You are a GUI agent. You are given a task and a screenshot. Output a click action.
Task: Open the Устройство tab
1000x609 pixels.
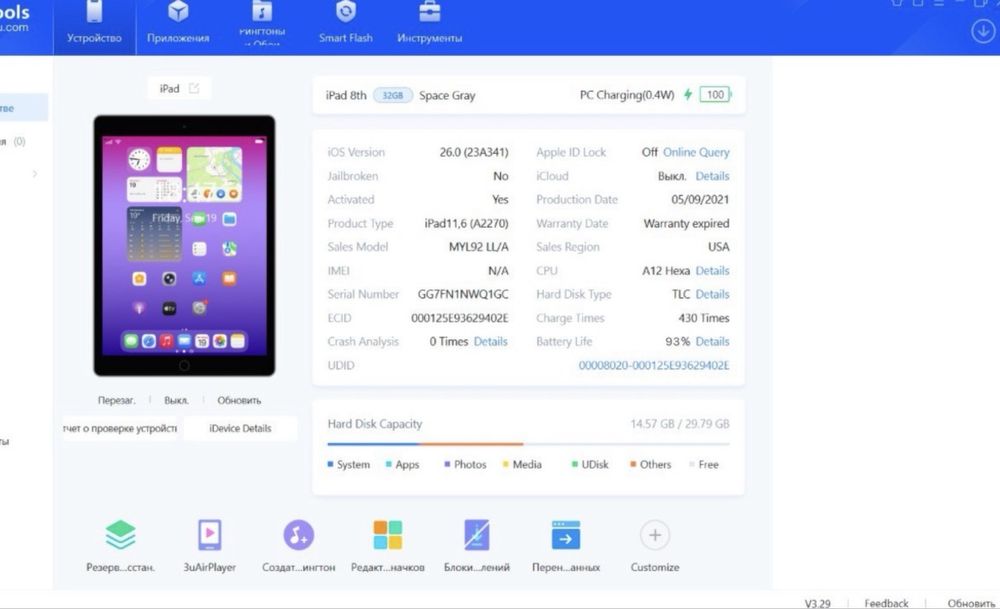coord(94,26)
